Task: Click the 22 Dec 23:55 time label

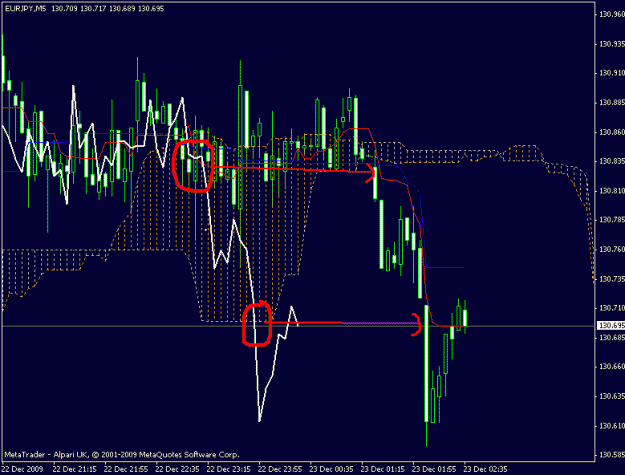Action: point(280,469)
